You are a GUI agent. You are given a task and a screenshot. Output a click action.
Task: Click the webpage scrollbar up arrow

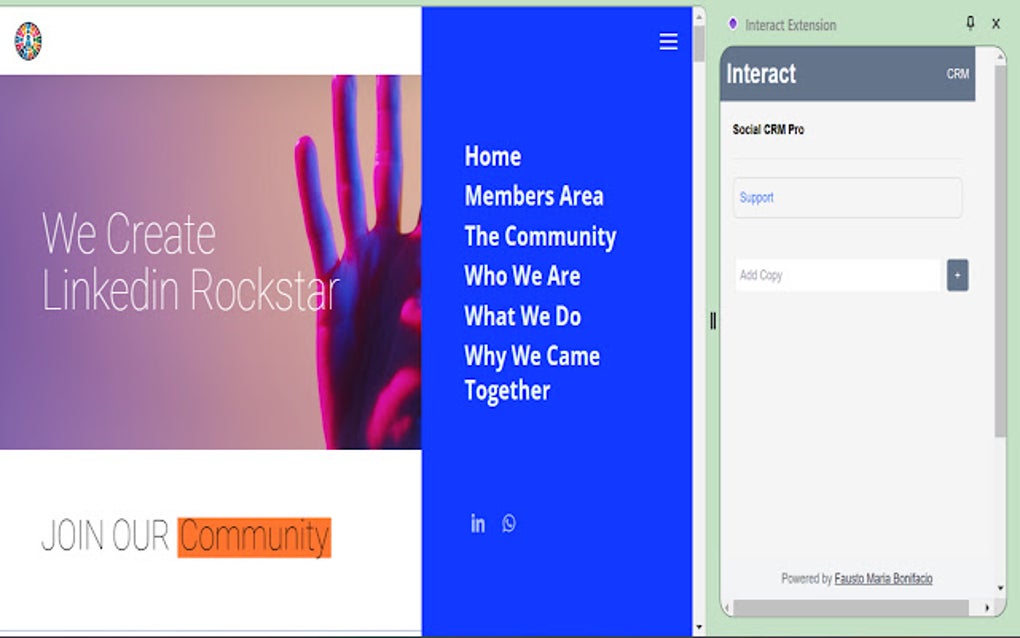(699, 16)
